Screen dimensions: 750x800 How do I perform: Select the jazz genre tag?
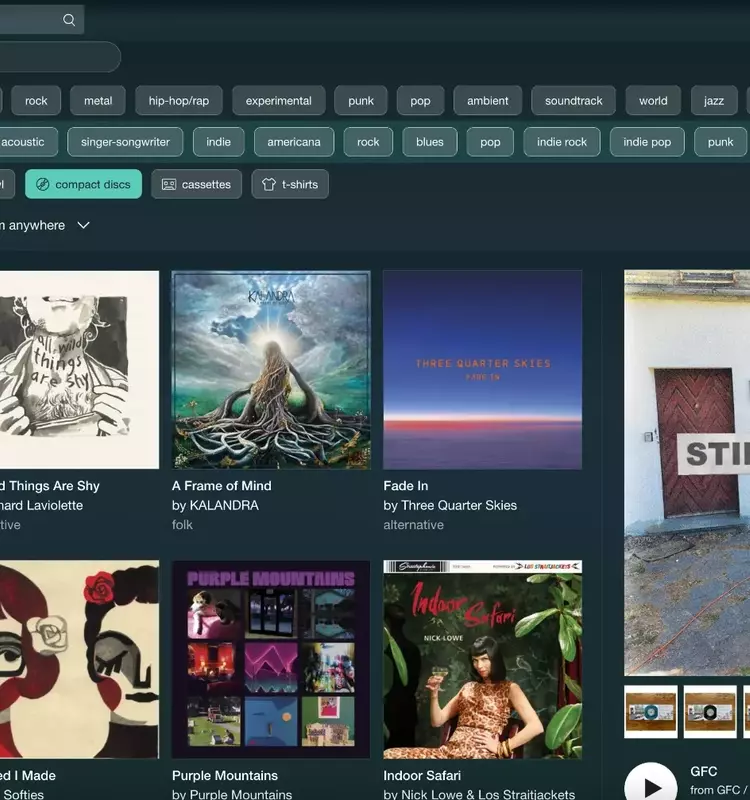(x=714, y=101)
